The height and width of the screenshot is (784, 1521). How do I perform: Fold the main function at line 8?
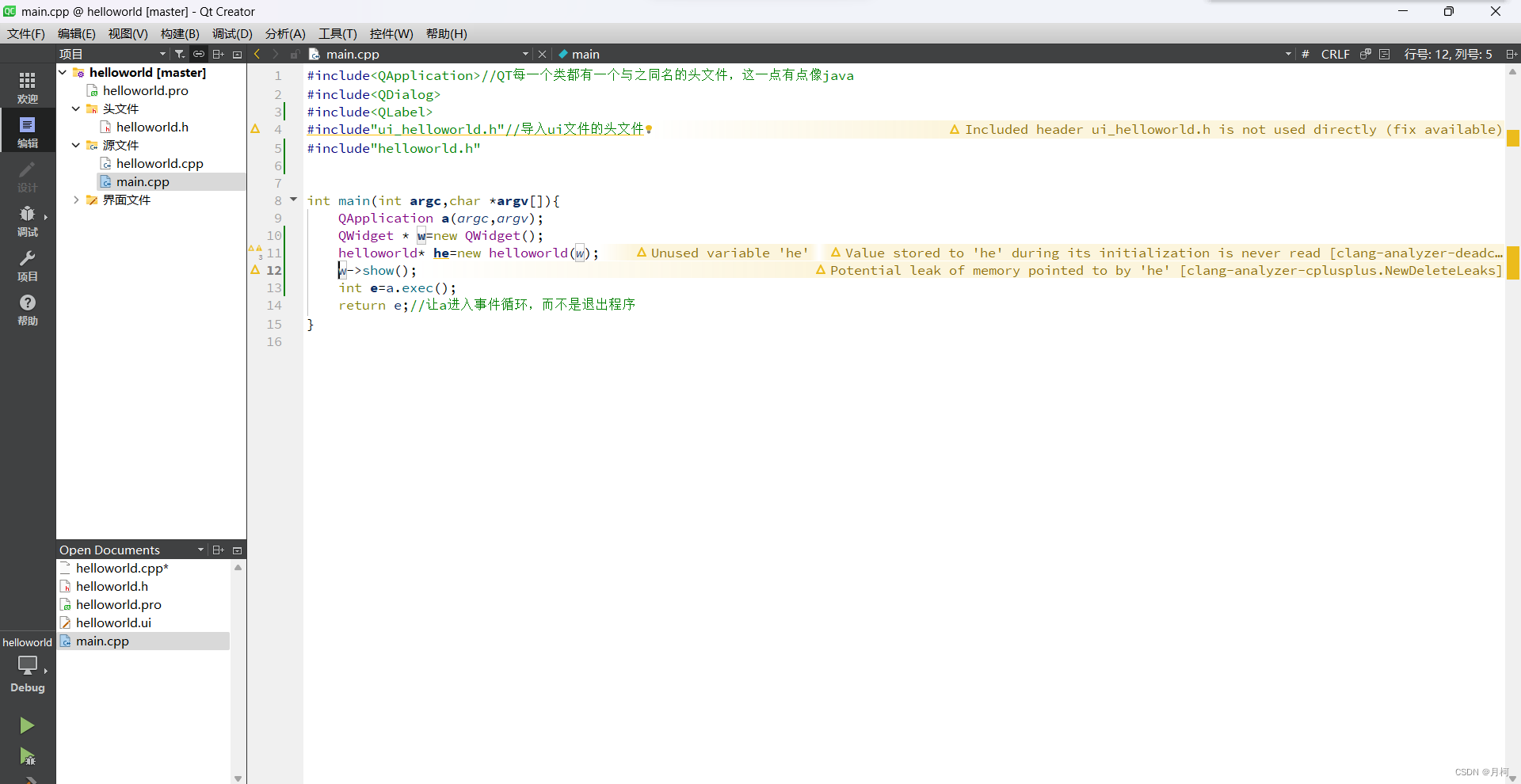coord(293,200)
